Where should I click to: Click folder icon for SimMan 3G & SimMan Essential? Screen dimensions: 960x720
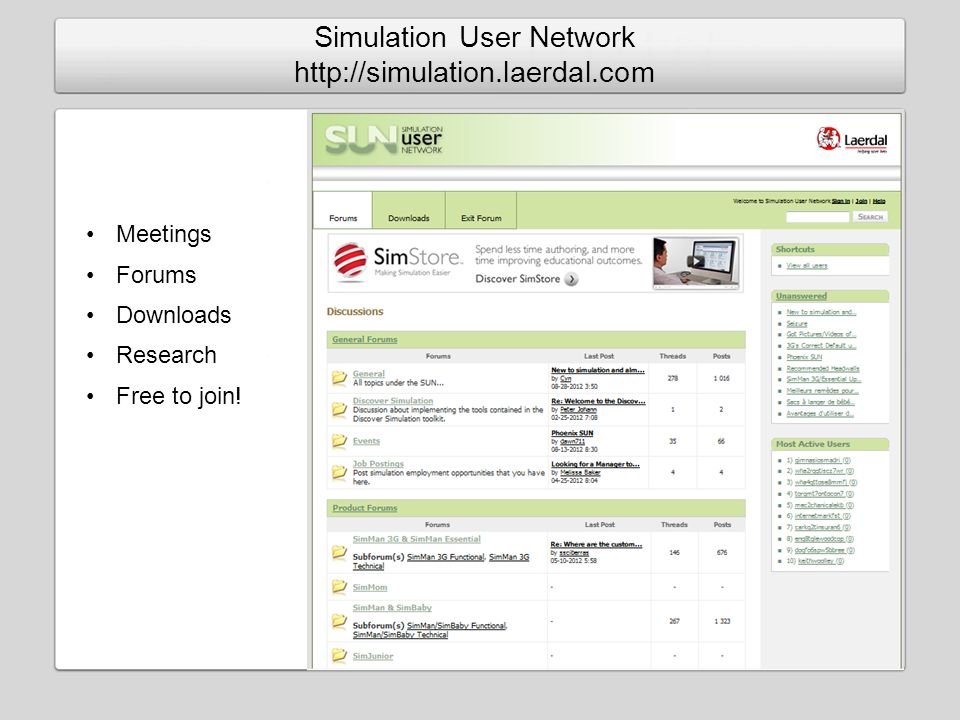tap(339, 552)
